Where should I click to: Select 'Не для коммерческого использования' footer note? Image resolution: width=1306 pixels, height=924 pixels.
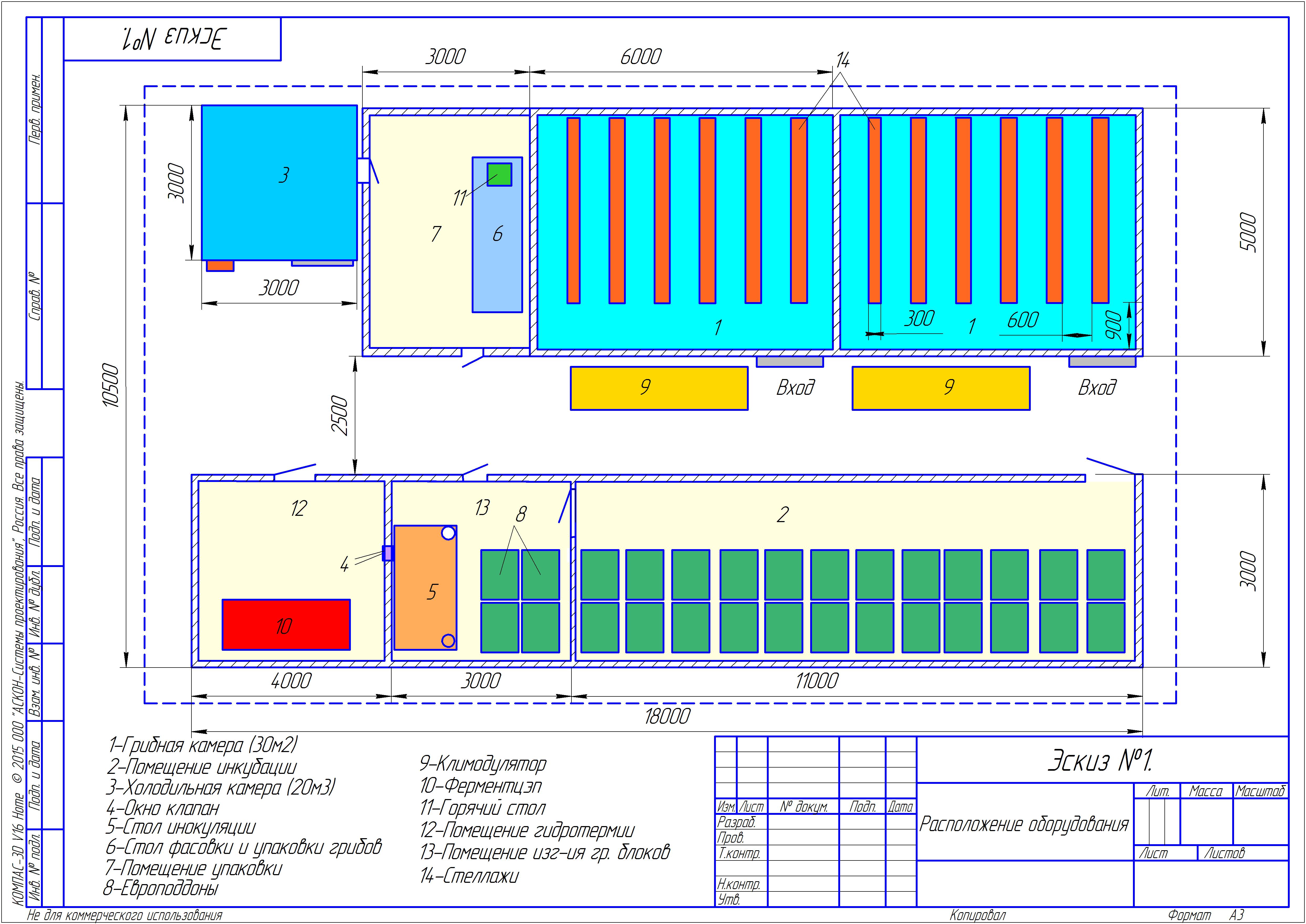tap(125, 915)
